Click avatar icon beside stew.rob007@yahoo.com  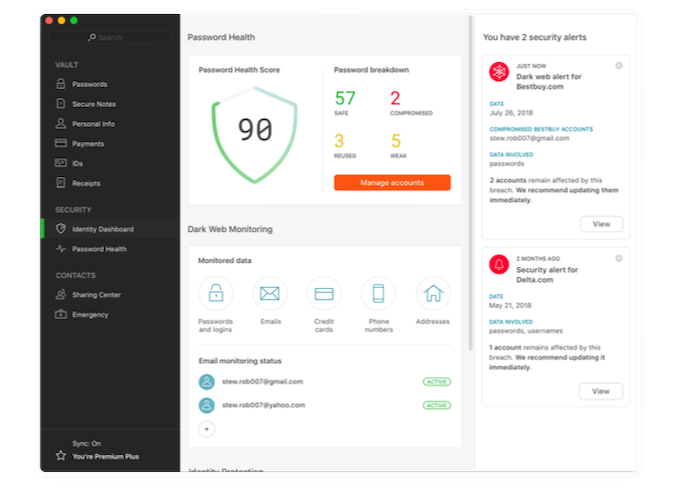click(x=207, y=405)
